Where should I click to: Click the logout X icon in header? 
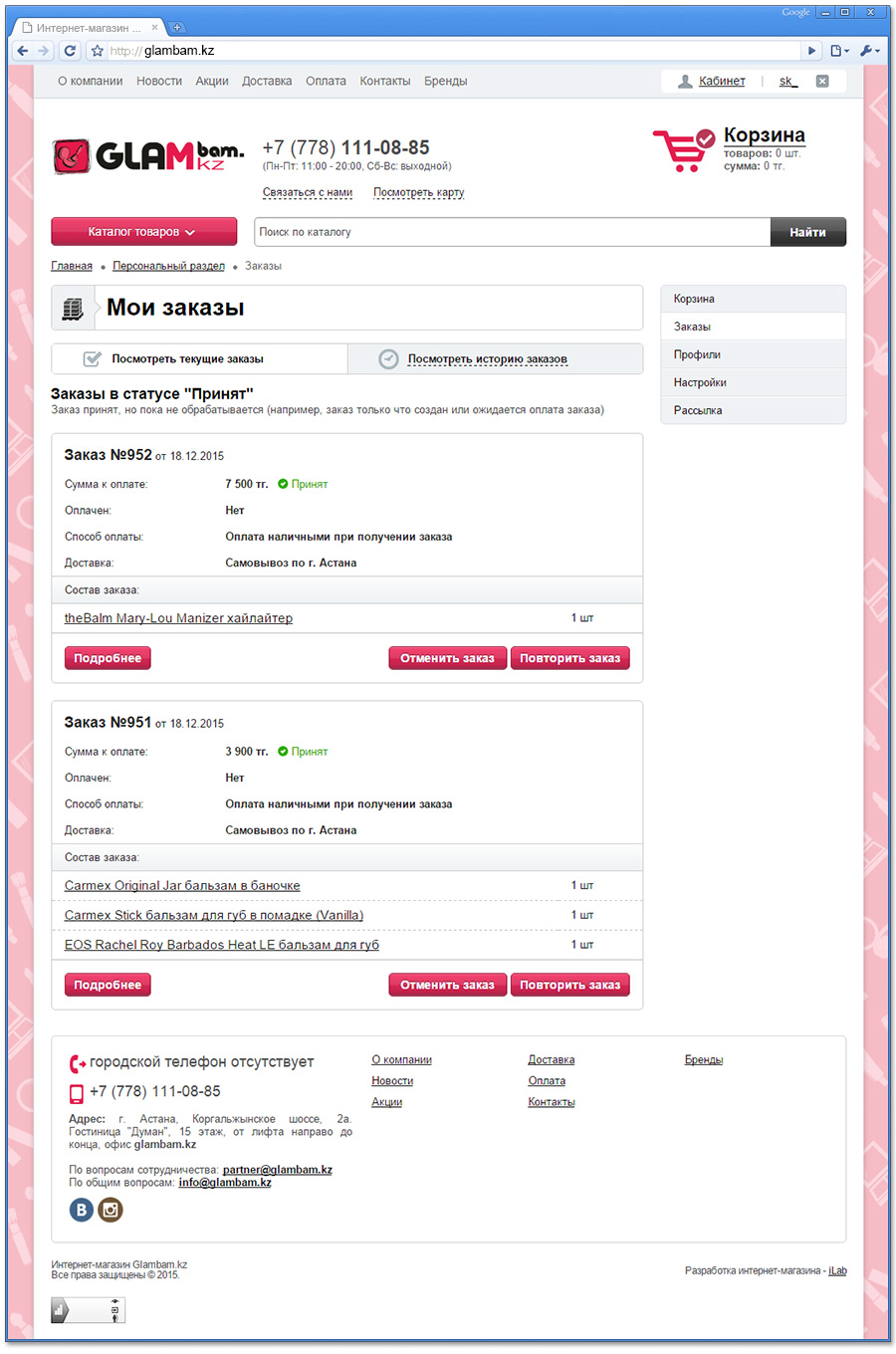point(822,82)
